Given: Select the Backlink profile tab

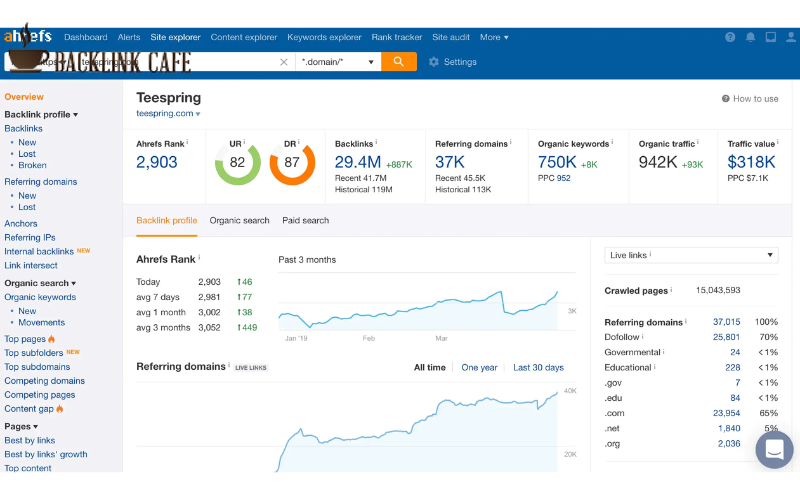Looking at the screenshot, I should (167, 220).
